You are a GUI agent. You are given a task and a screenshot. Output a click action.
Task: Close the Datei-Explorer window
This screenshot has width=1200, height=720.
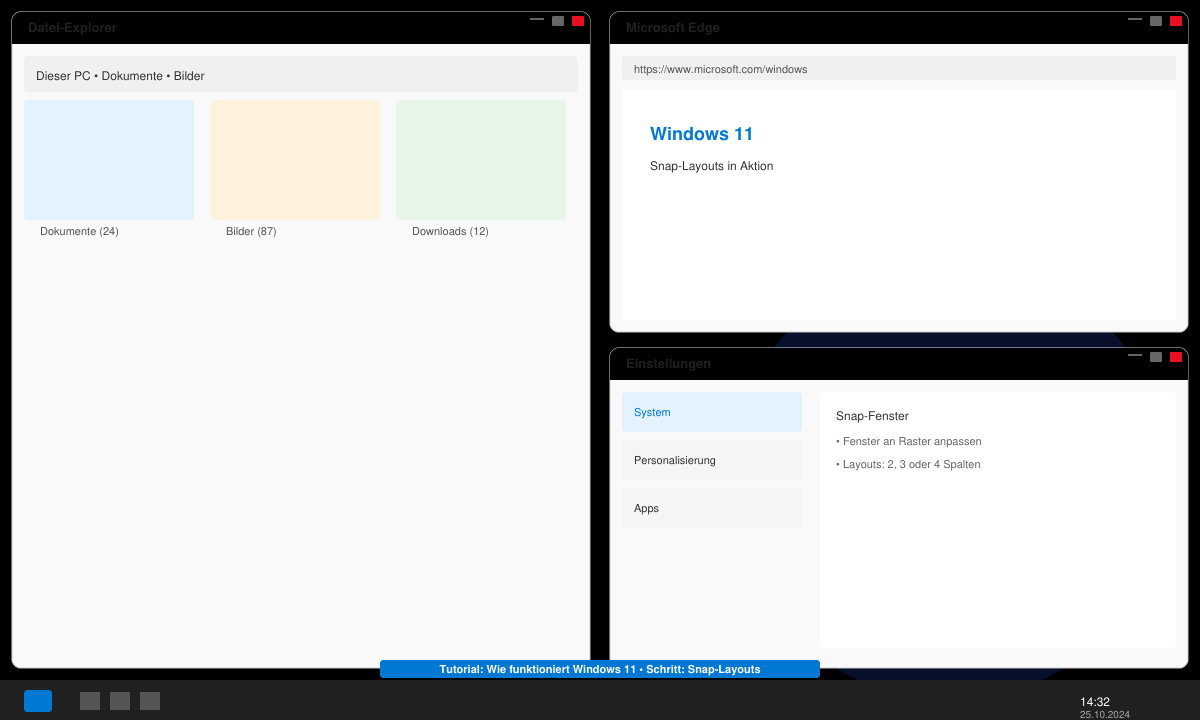pyautogui.click(x=578, y=21)
